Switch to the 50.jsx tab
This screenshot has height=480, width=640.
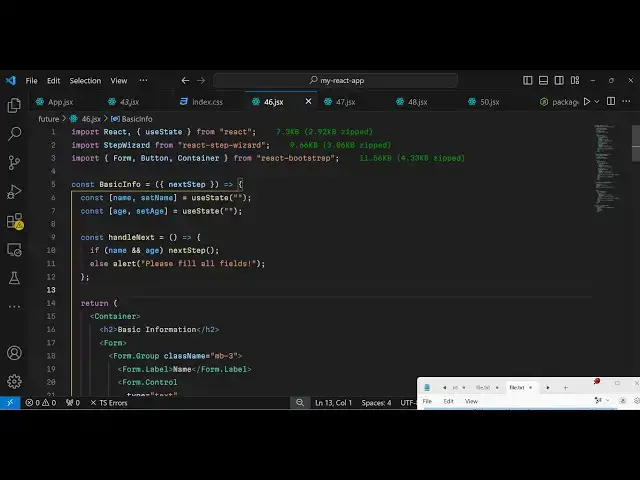[490, 102]
